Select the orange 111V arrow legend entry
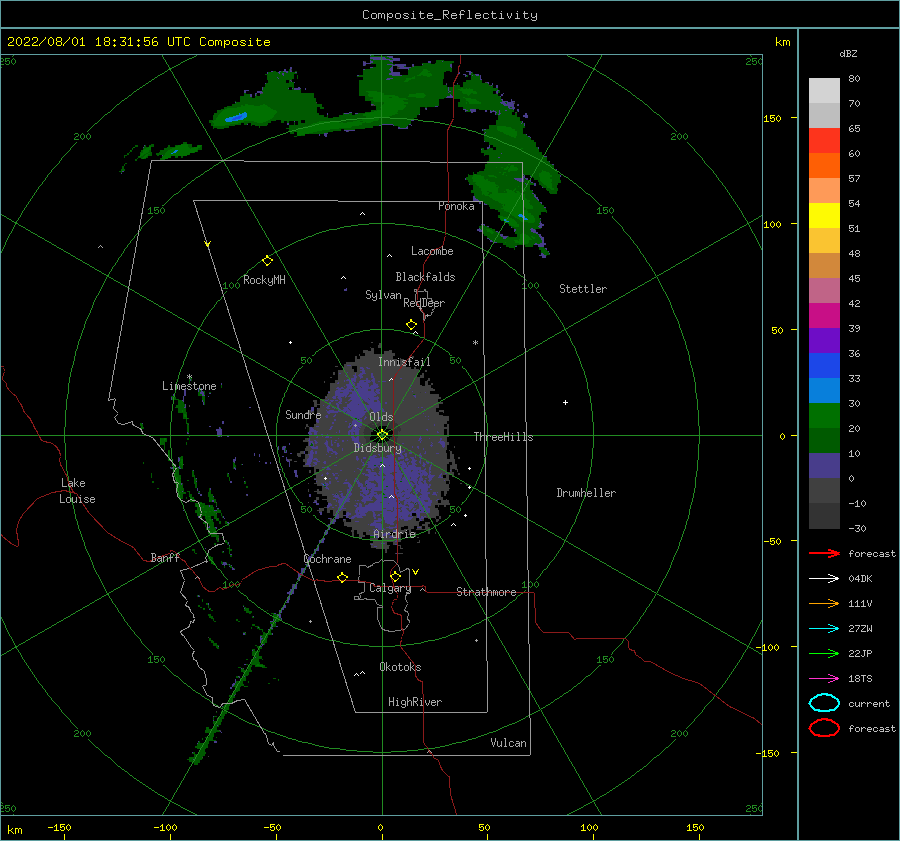The height and width of the screenshot is (841, 900). [x=824, y=603]
